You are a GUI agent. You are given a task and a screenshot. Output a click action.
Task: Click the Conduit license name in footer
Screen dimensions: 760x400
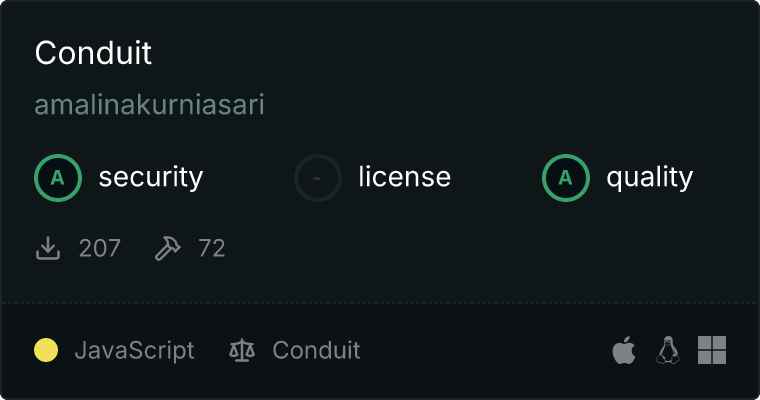[316, 351]
